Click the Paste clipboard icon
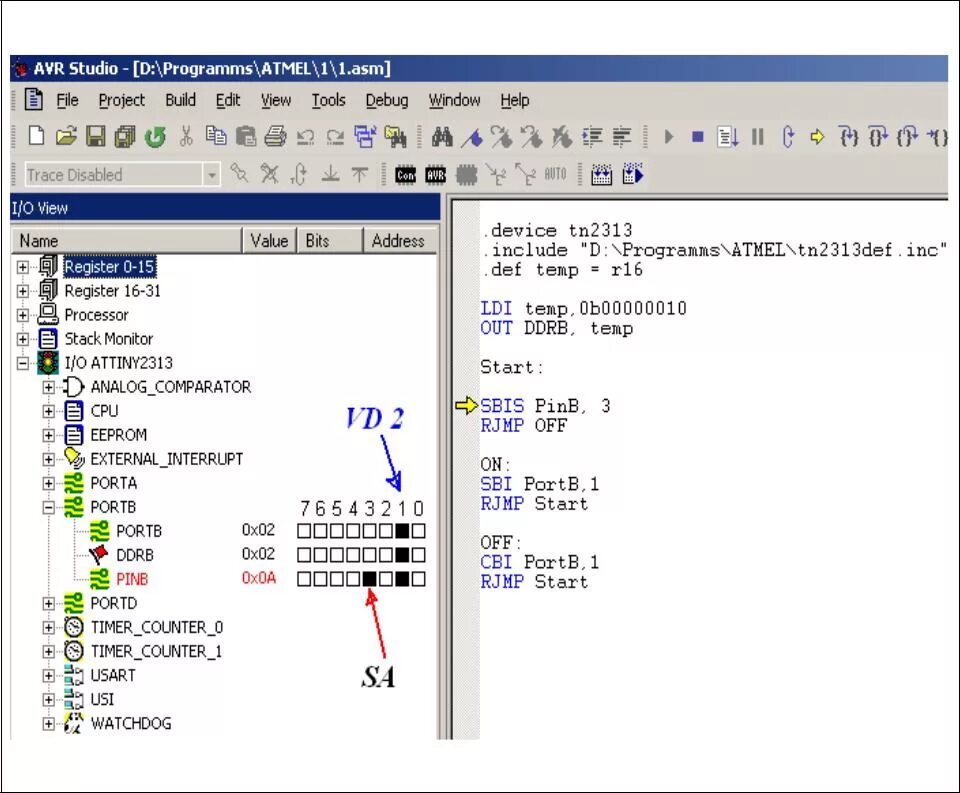 (246, 136)
